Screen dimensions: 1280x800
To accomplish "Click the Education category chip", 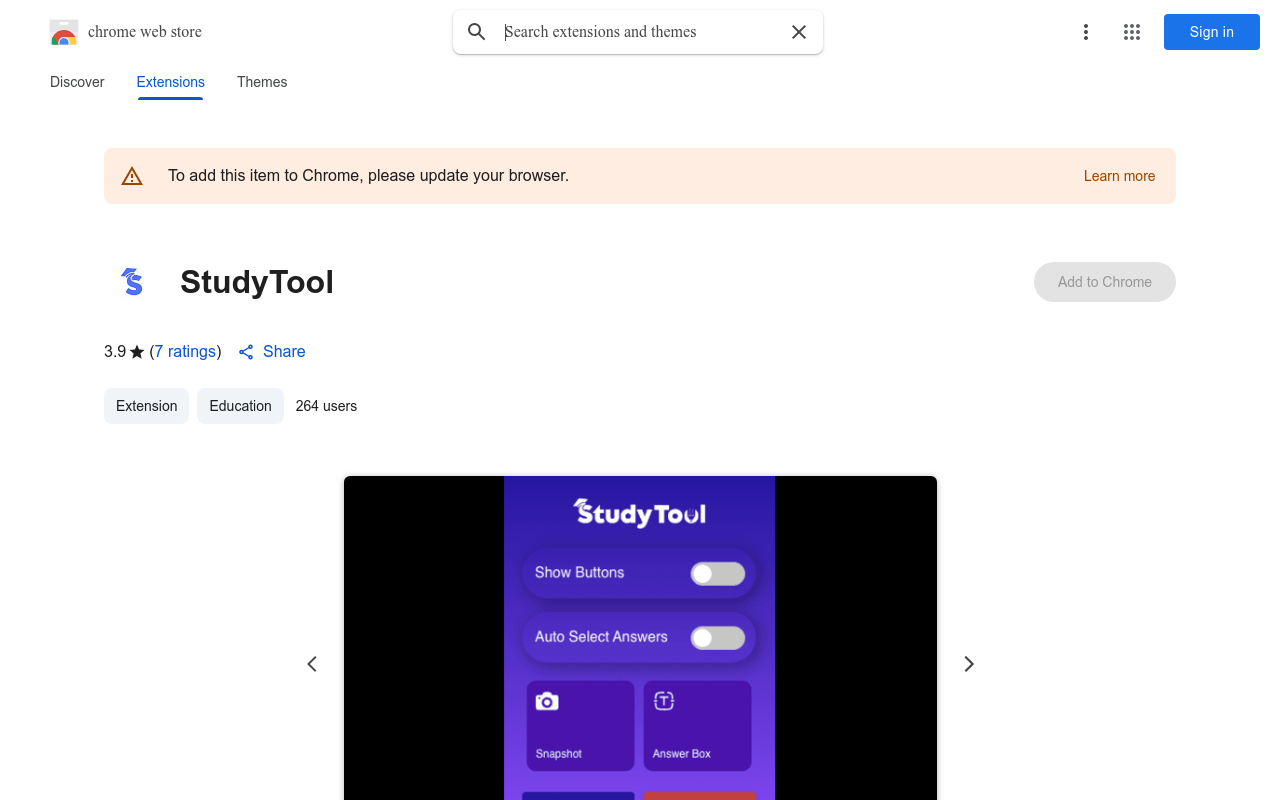I will tap(240, 406).
